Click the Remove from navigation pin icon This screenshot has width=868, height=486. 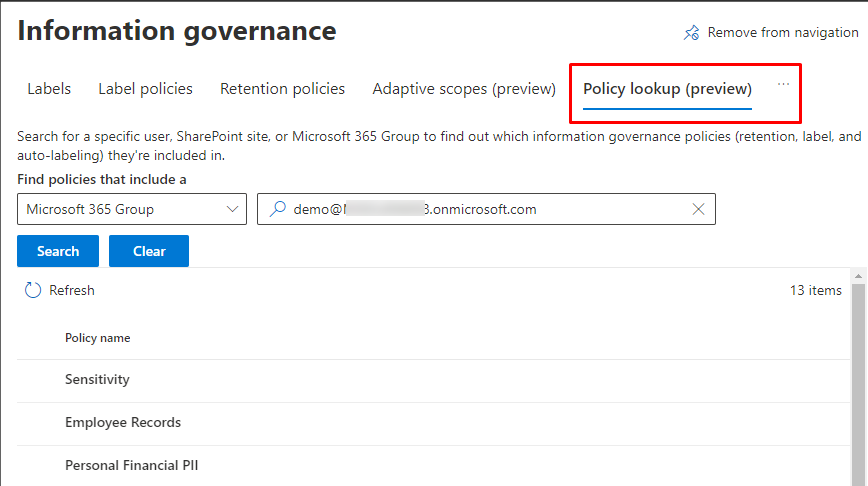[691, 33]
